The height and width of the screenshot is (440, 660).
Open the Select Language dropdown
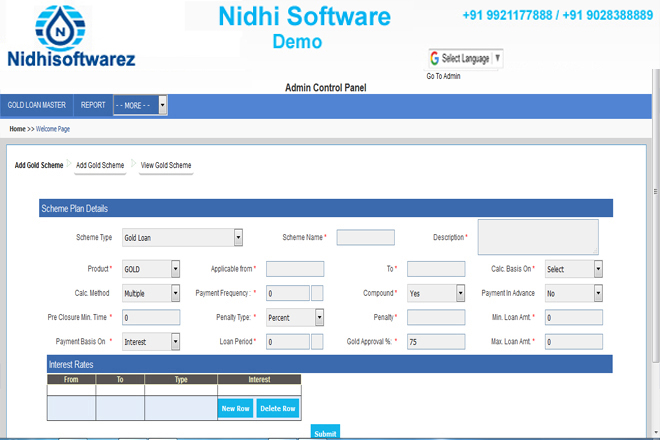click(x=466, y=58)
